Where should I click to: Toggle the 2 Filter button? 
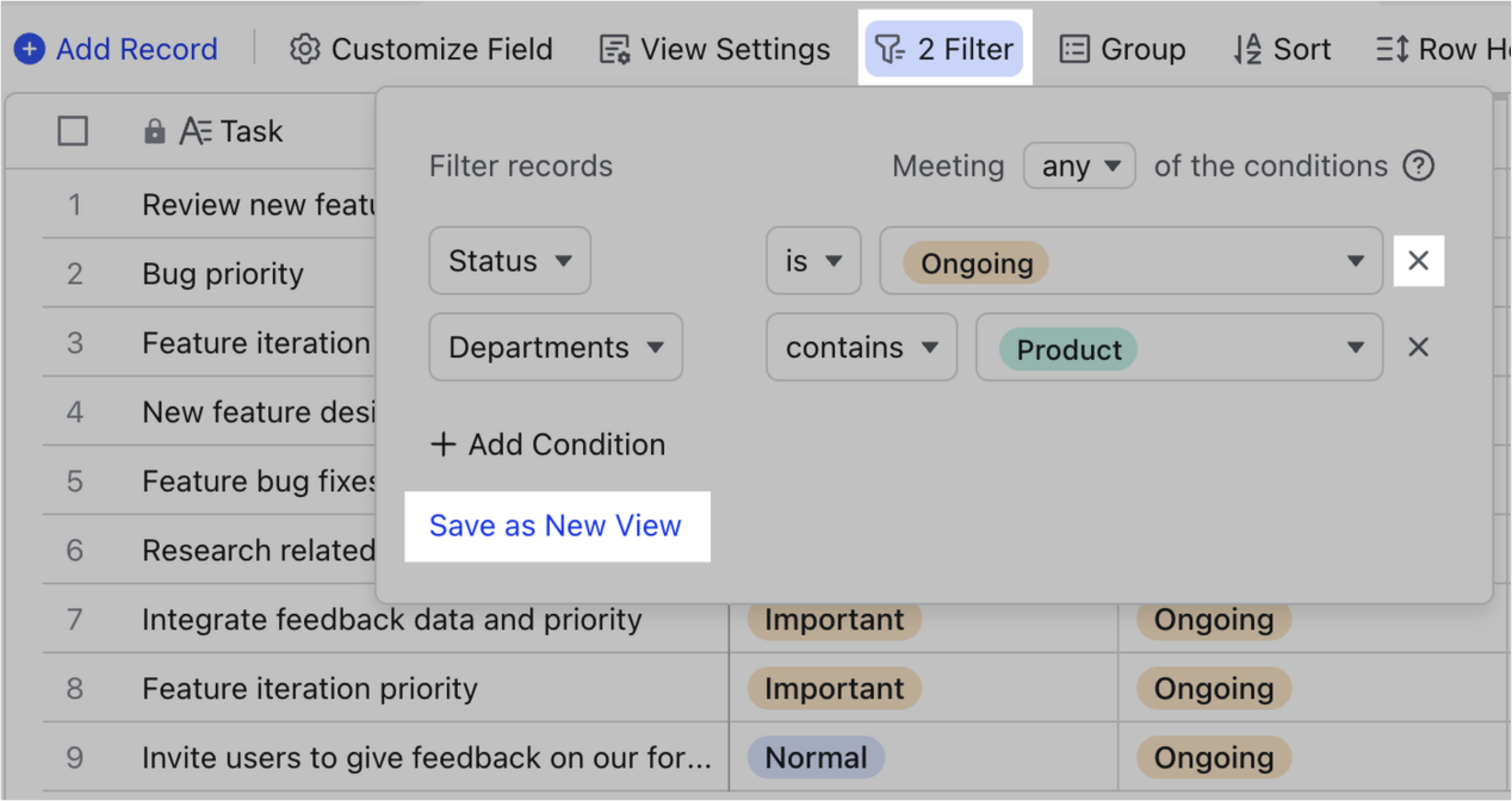click(x=944, y=49)
